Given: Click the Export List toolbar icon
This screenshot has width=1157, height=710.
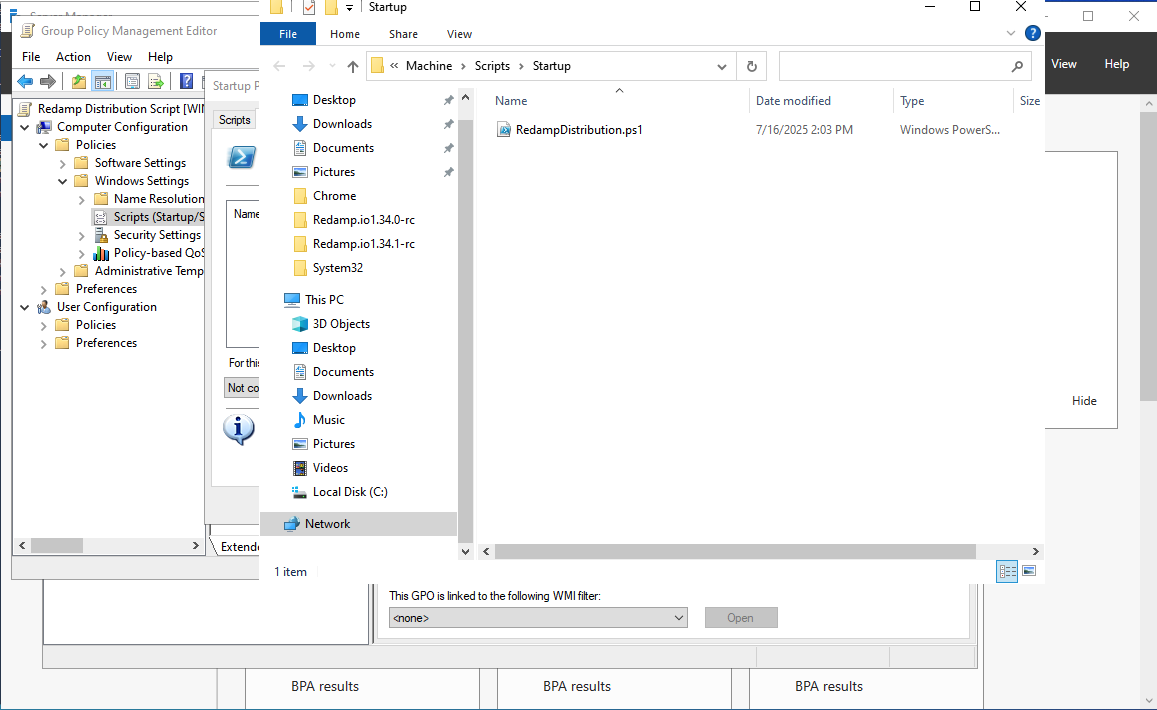Looking at the screenshot, I should tap(156, 81).
